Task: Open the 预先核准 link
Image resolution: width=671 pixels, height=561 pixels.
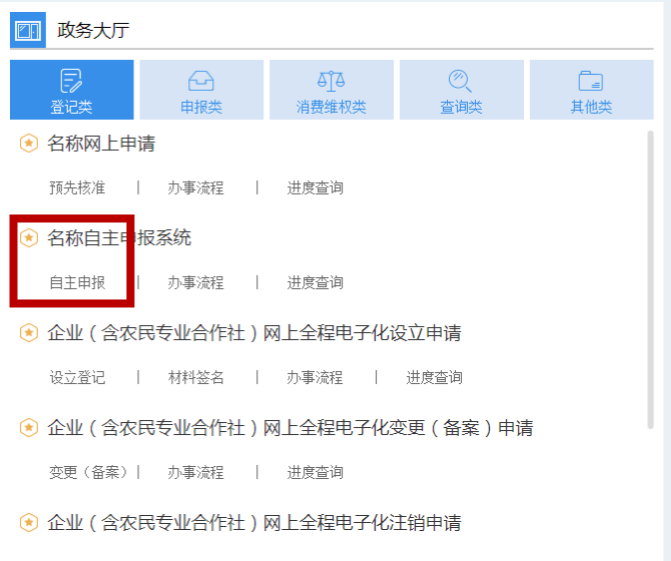Action: (x=77, y=187)
